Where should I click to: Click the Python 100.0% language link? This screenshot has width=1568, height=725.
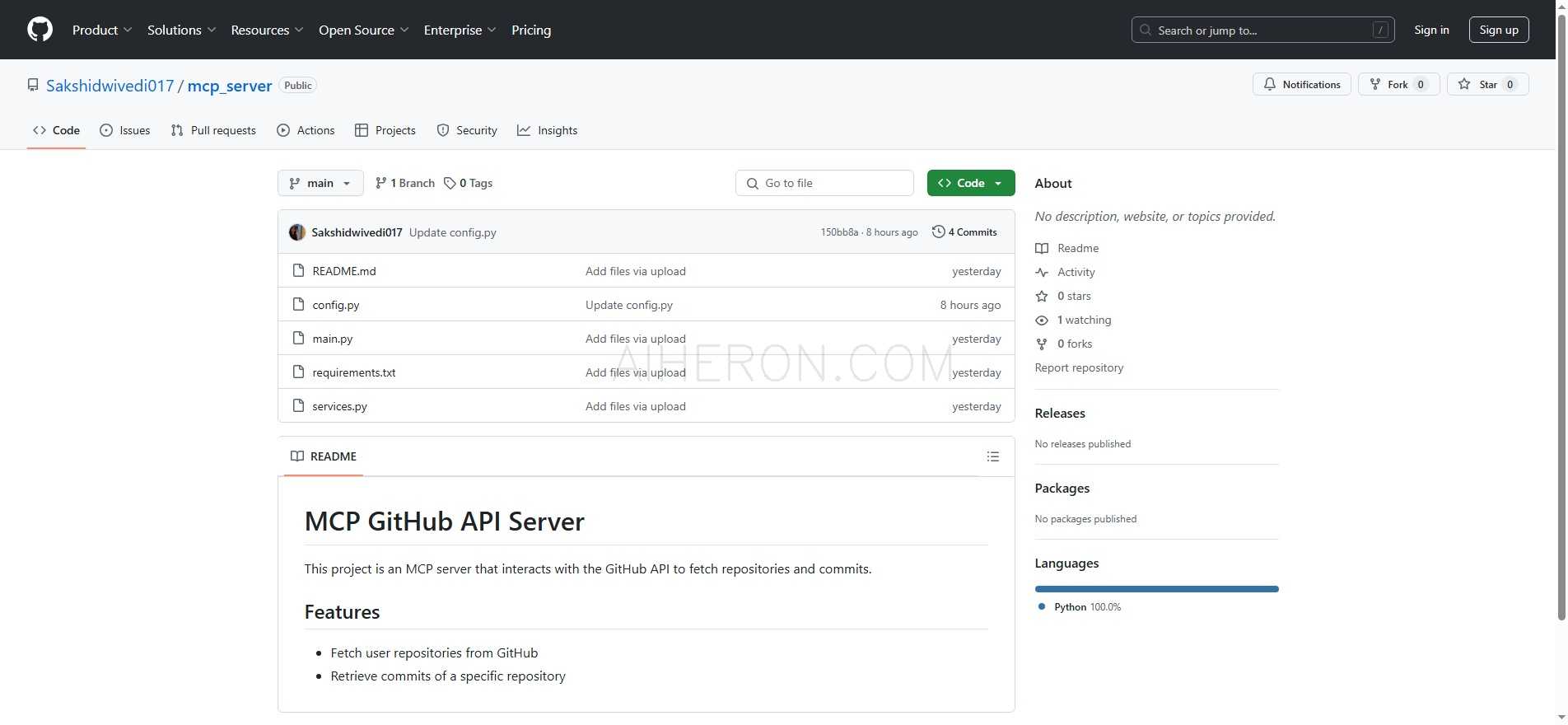pos(1080,607)
